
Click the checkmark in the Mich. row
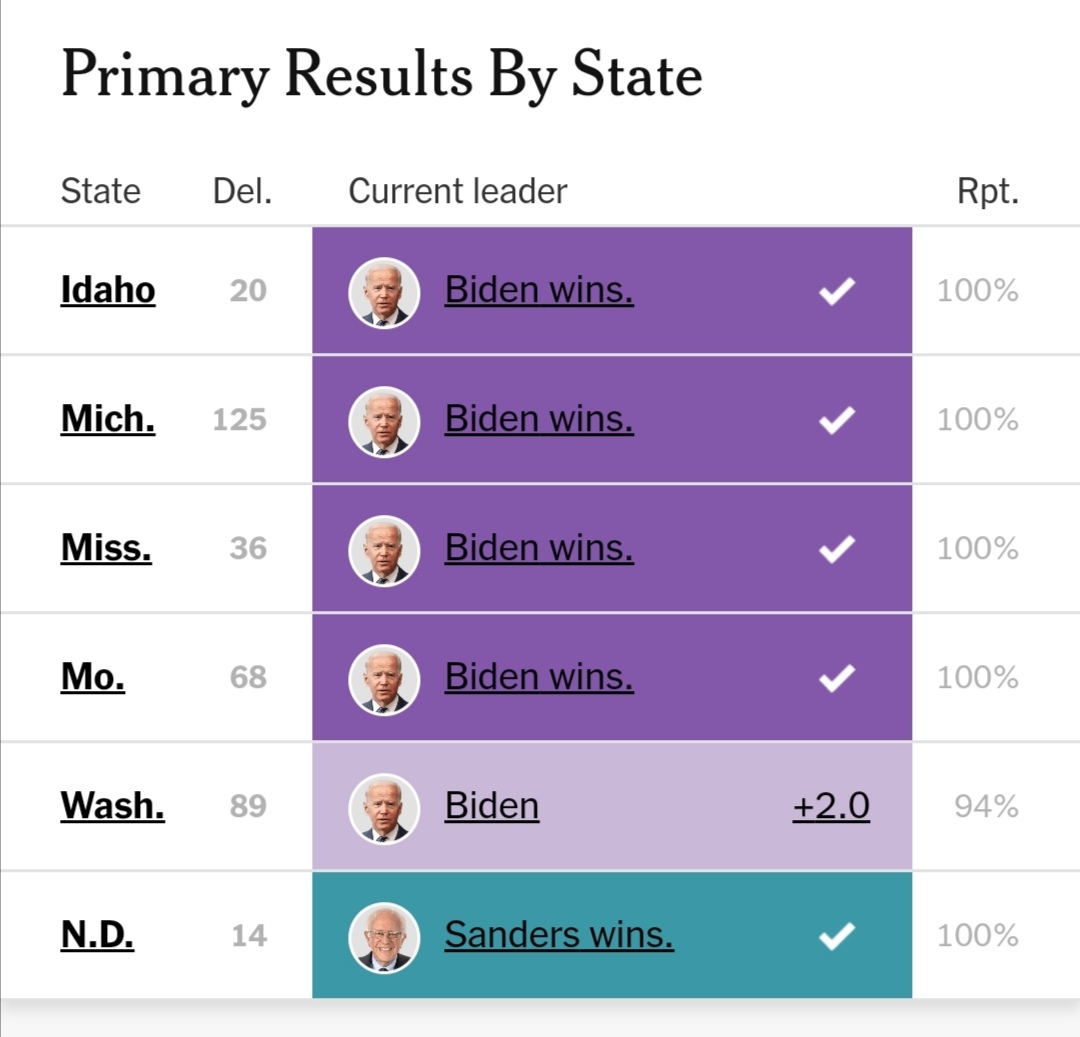836,421
